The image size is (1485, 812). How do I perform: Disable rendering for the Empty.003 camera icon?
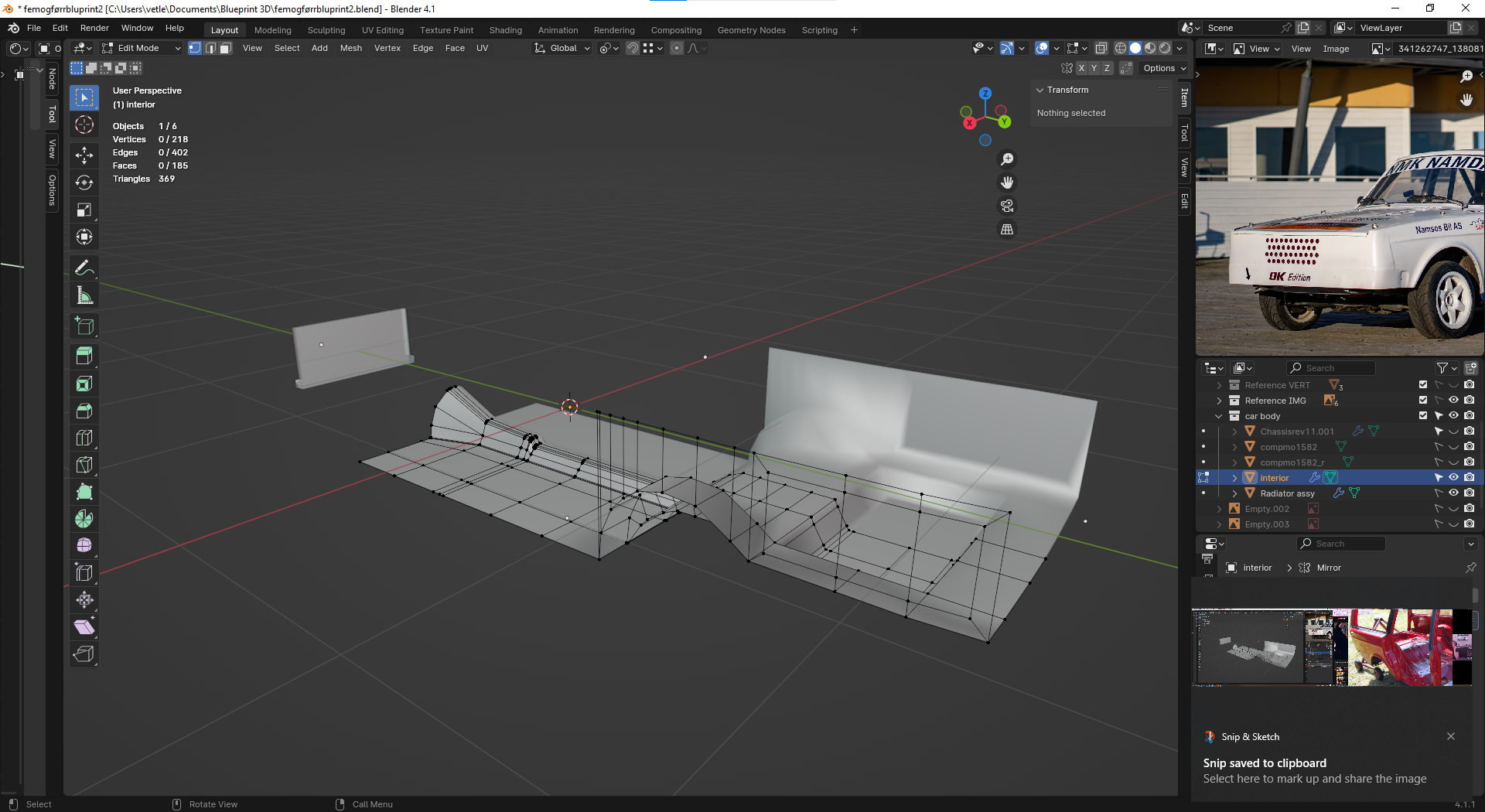pyautogui.click(x=1470, y=524)
